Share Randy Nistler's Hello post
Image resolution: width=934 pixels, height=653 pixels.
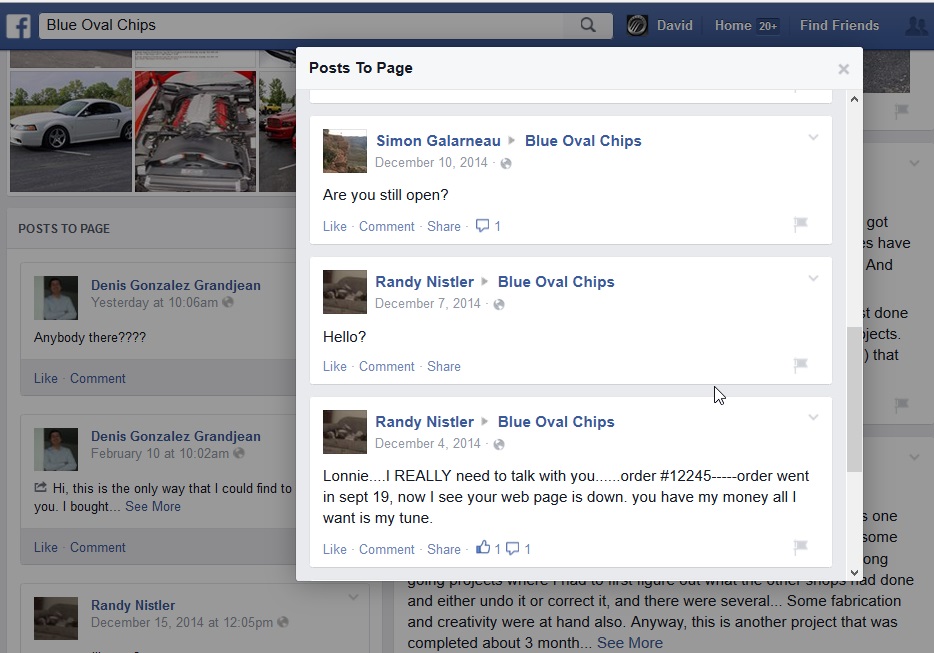[x=444, y=366]
